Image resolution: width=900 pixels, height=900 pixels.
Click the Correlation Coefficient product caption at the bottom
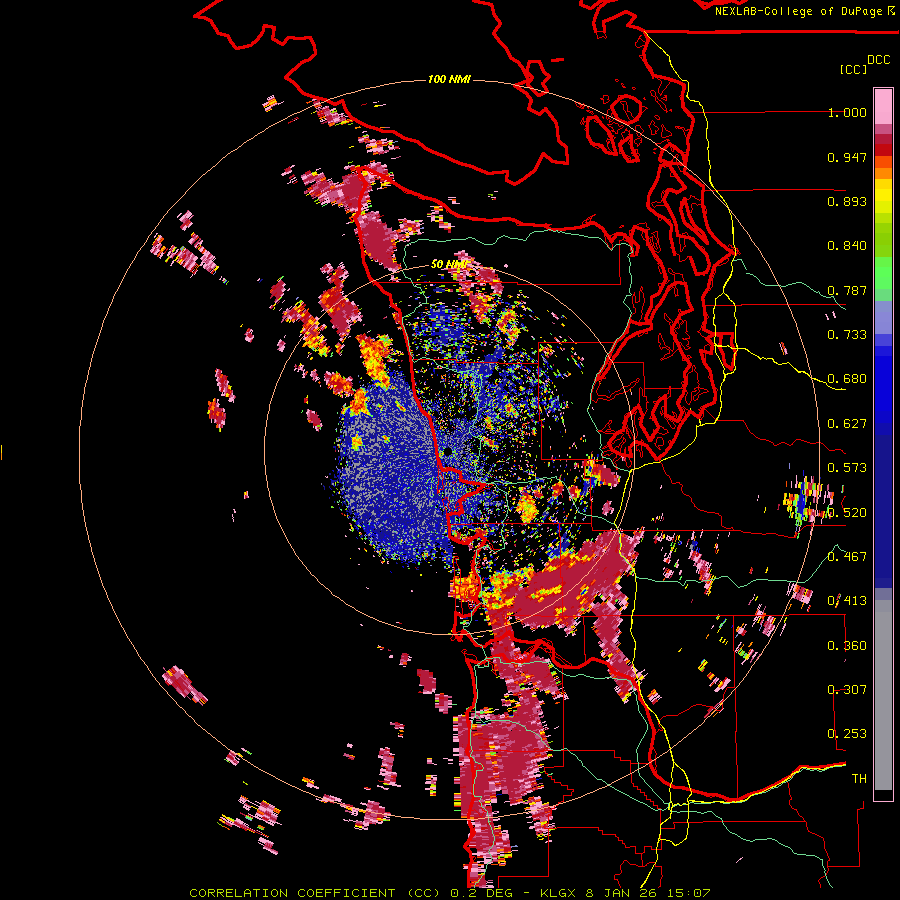click(449, 893)
